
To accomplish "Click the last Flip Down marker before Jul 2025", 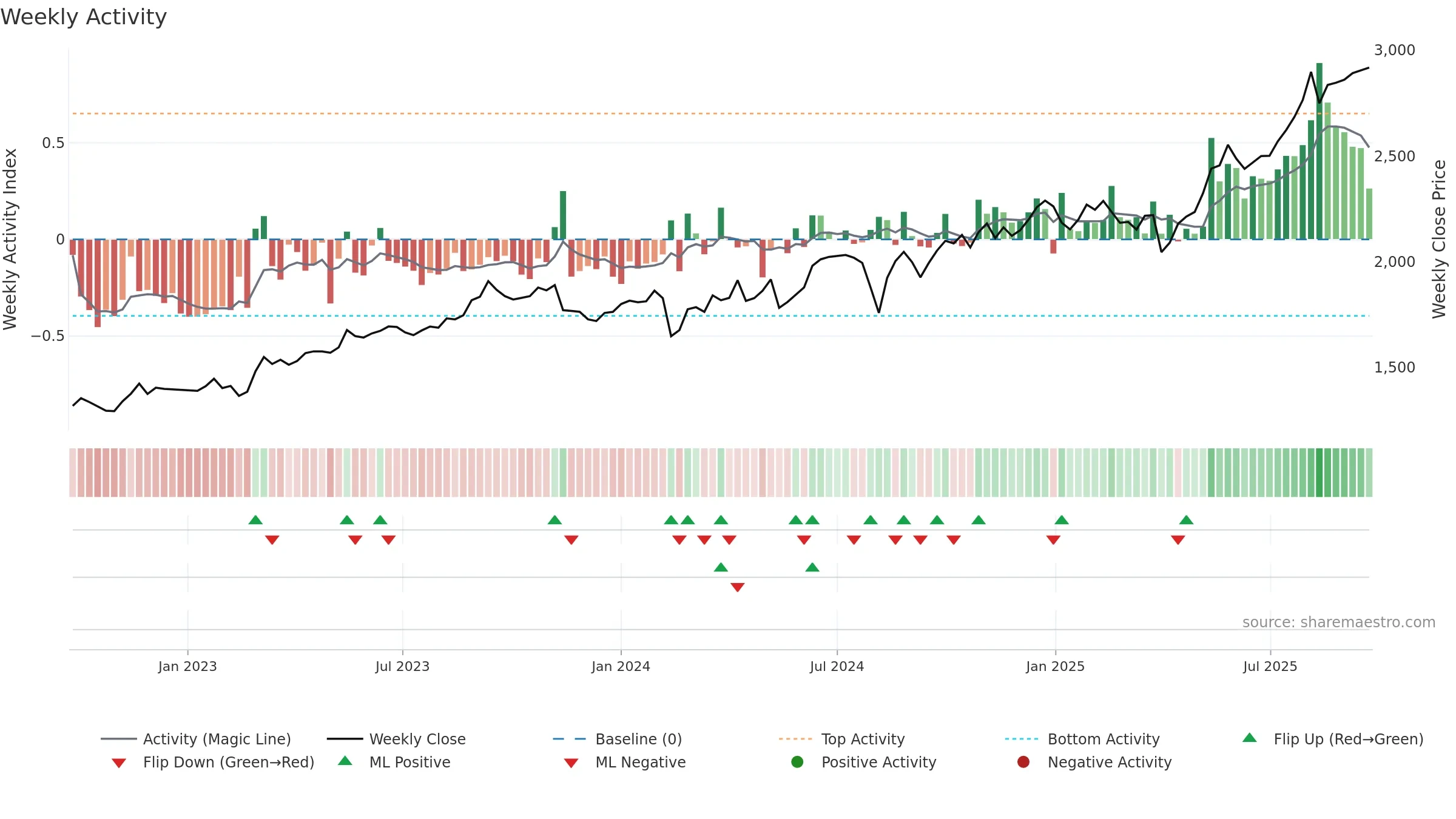I will coord(1178,540).
